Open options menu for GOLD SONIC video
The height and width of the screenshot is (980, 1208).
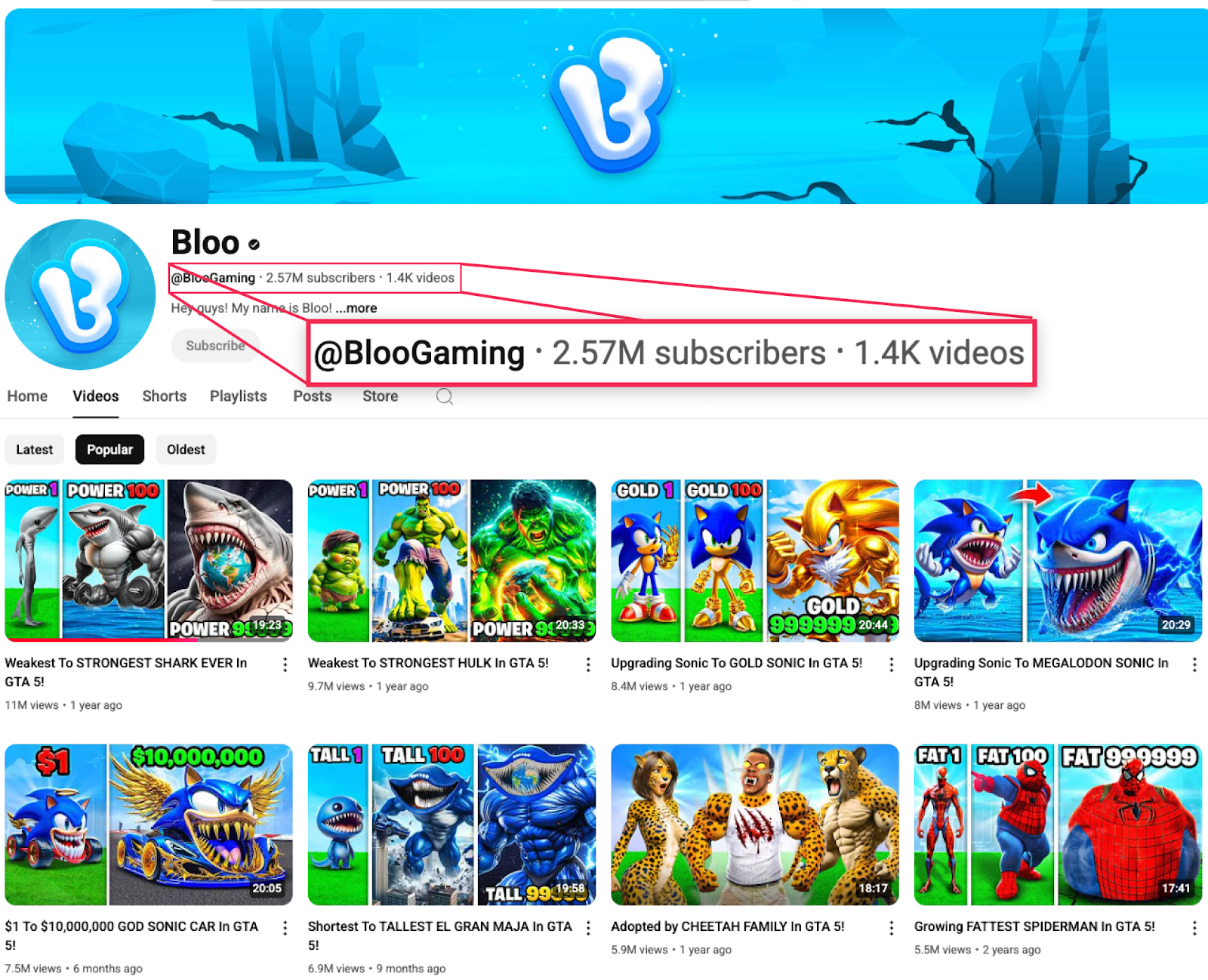click(x=892, y=664)
